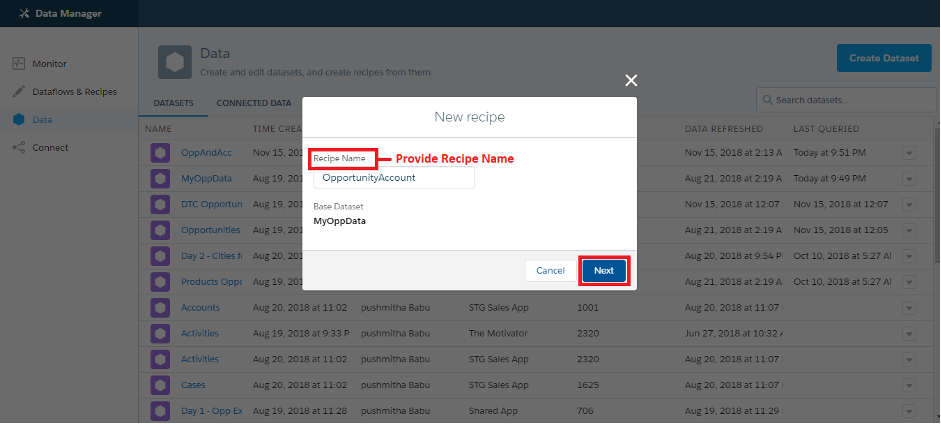Screen dimensions: 941x424
Task: Close the New recipe dialog
Action: (x=631, y=80)
